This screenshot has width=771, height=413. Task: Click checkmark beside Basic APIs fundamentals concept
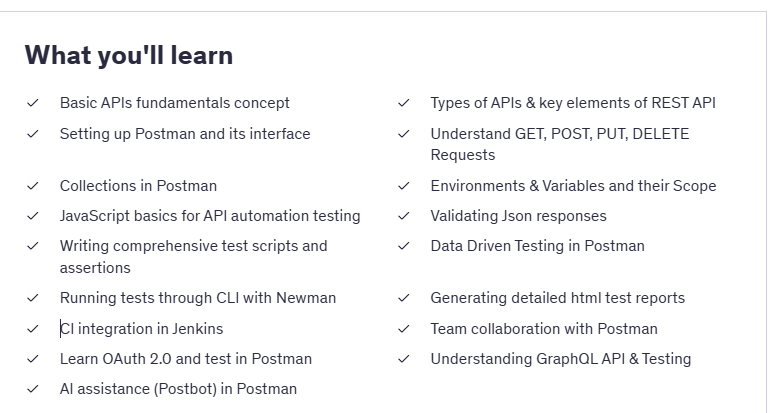pos(33,103)
